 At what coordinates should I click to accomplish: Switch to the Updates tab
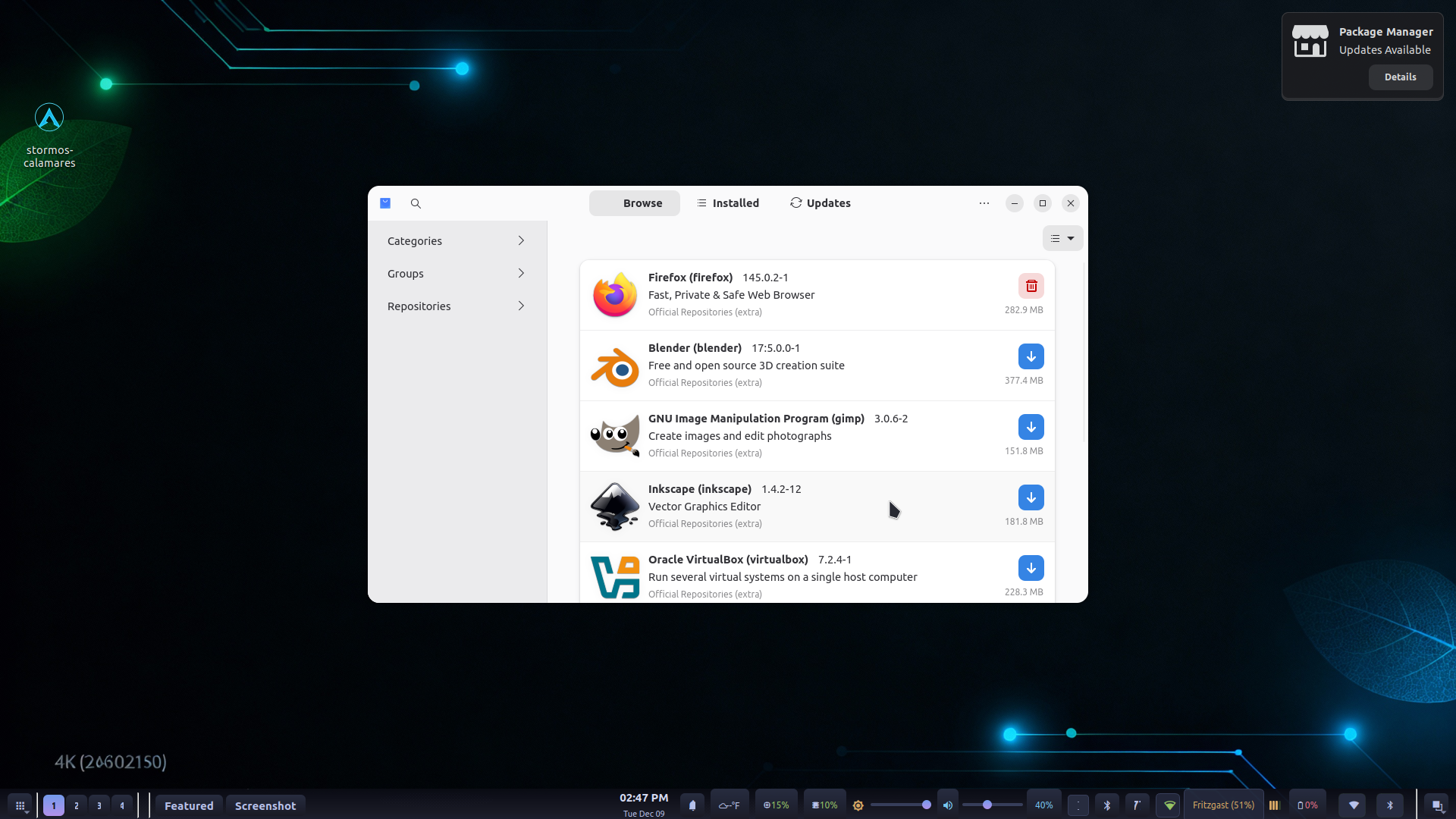tap(820, 203)
